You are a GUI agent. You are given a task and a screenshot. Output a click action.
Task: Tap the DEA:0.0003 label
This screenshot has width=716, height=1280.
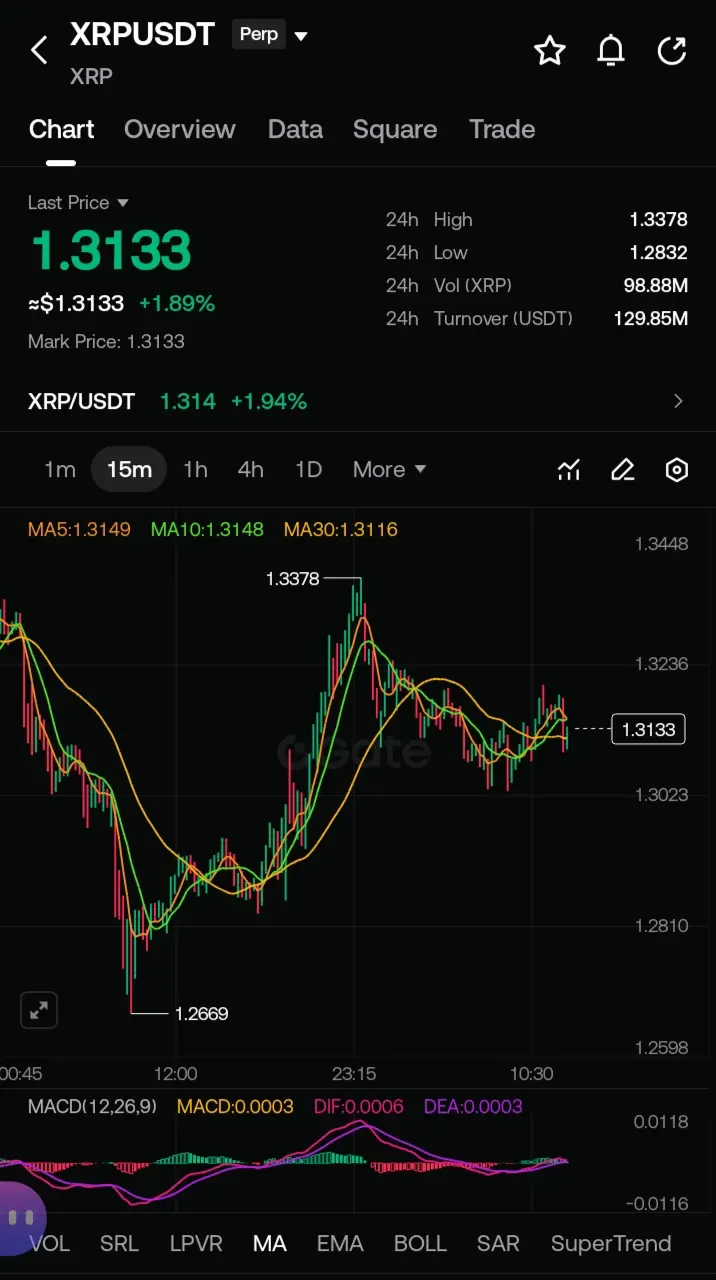click(x=473, y=1107)
